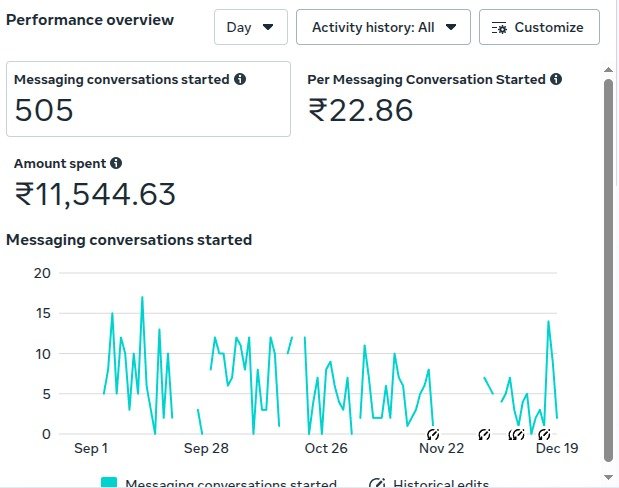
Task: Click the chart title Messaging conversations started
Action: tap(129, 240)
